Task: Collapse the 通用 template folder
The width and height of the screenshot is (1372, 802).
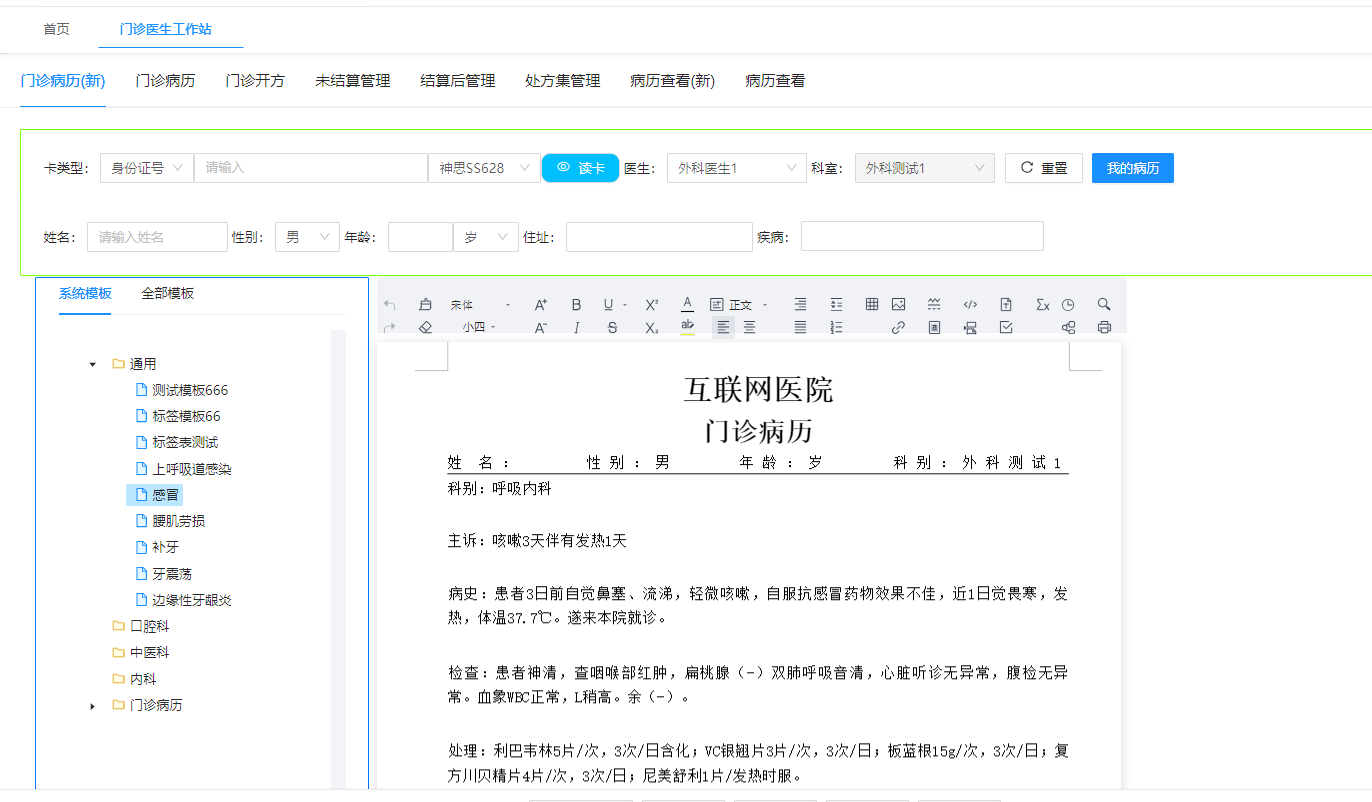Action: 93,364
